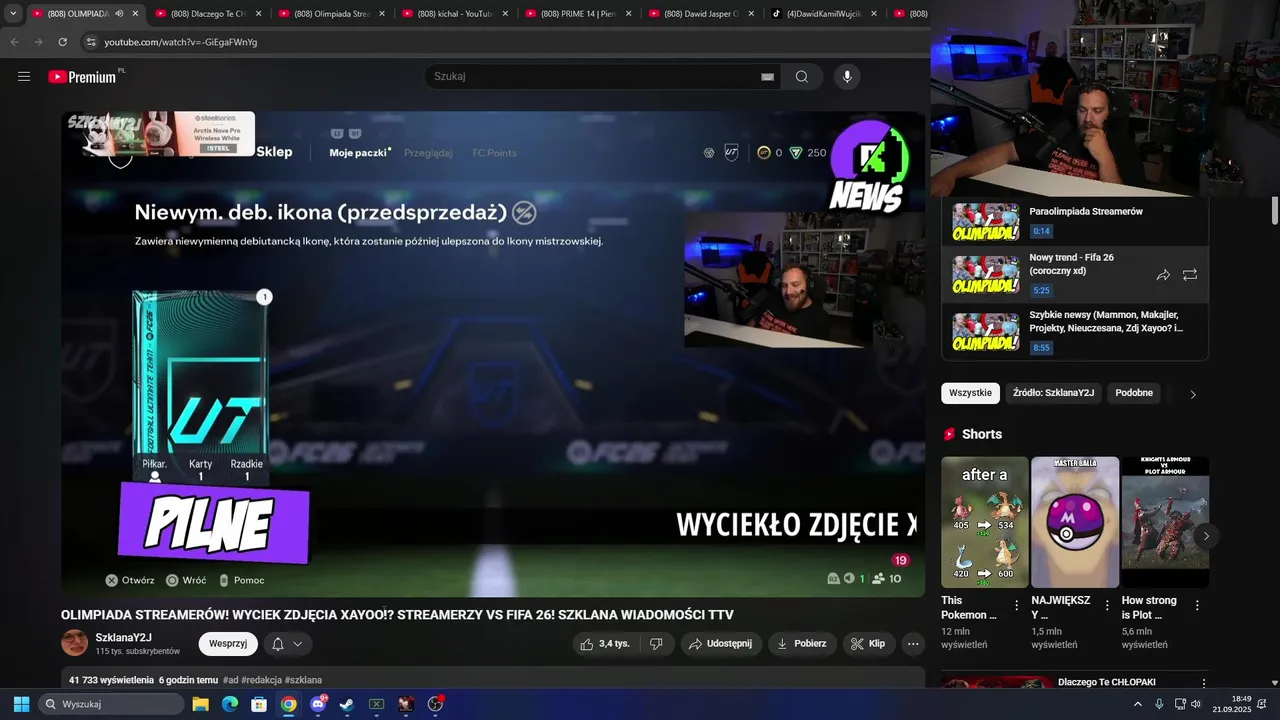Play Paraolimpiada Streamerów chapter
Viewport: 1280px width, 720px height.
pyautogui.click(x=1075, y=221)
